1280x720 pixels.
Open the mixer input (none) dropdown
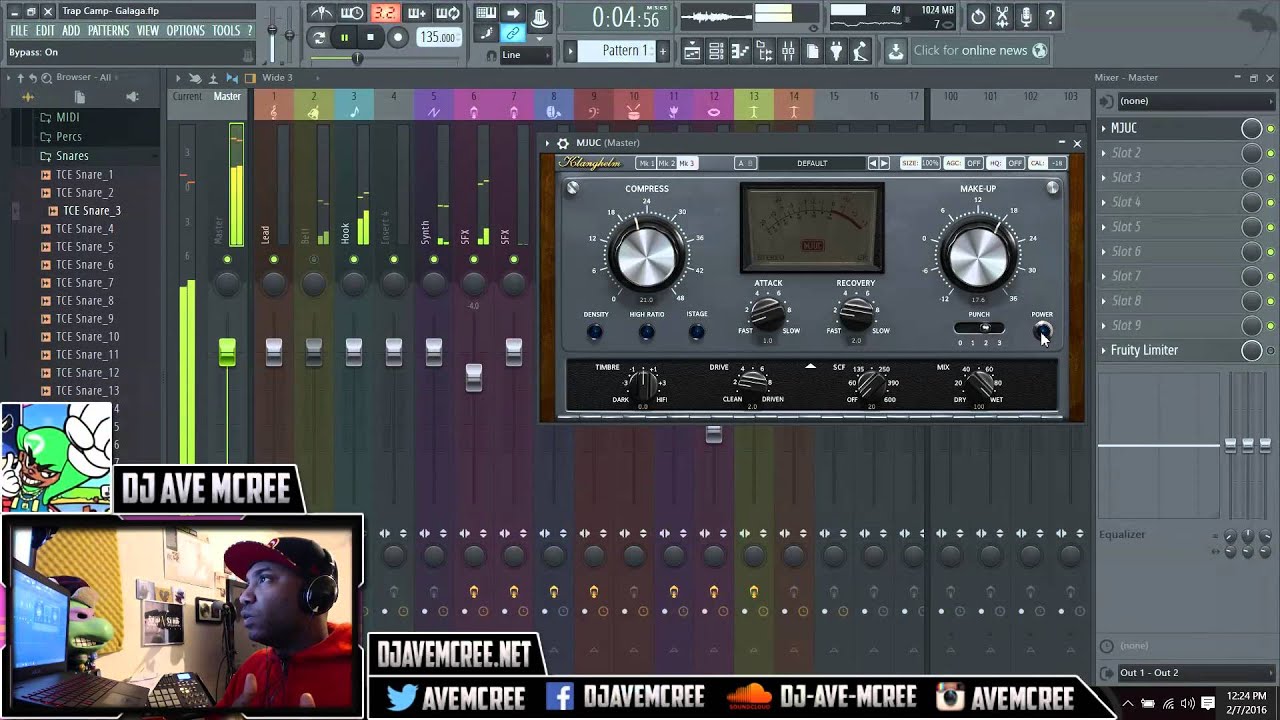(1195, 101)
